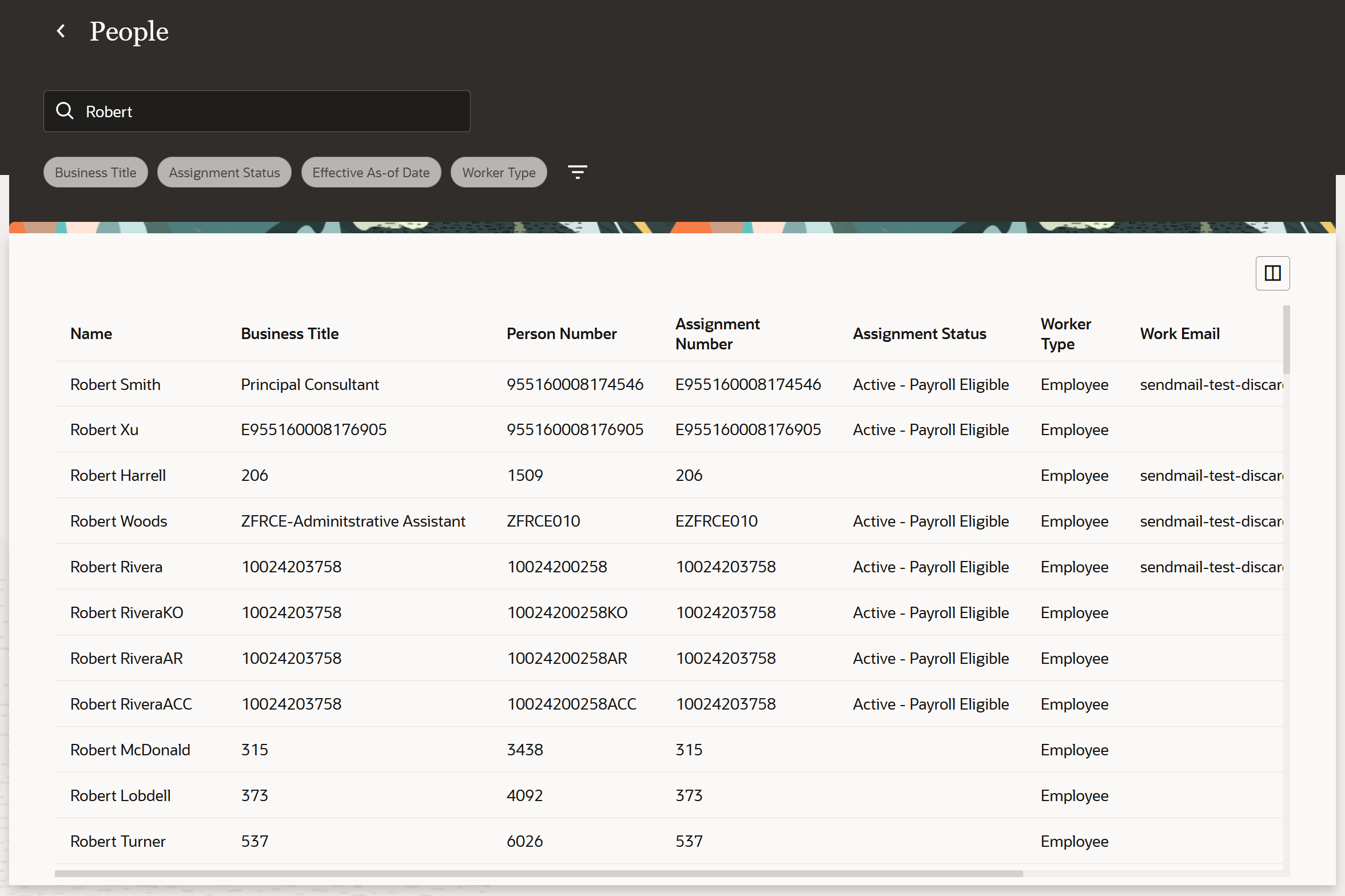Click the search magnifier icon
The image size is (1345, 896).
click(65, 111)
